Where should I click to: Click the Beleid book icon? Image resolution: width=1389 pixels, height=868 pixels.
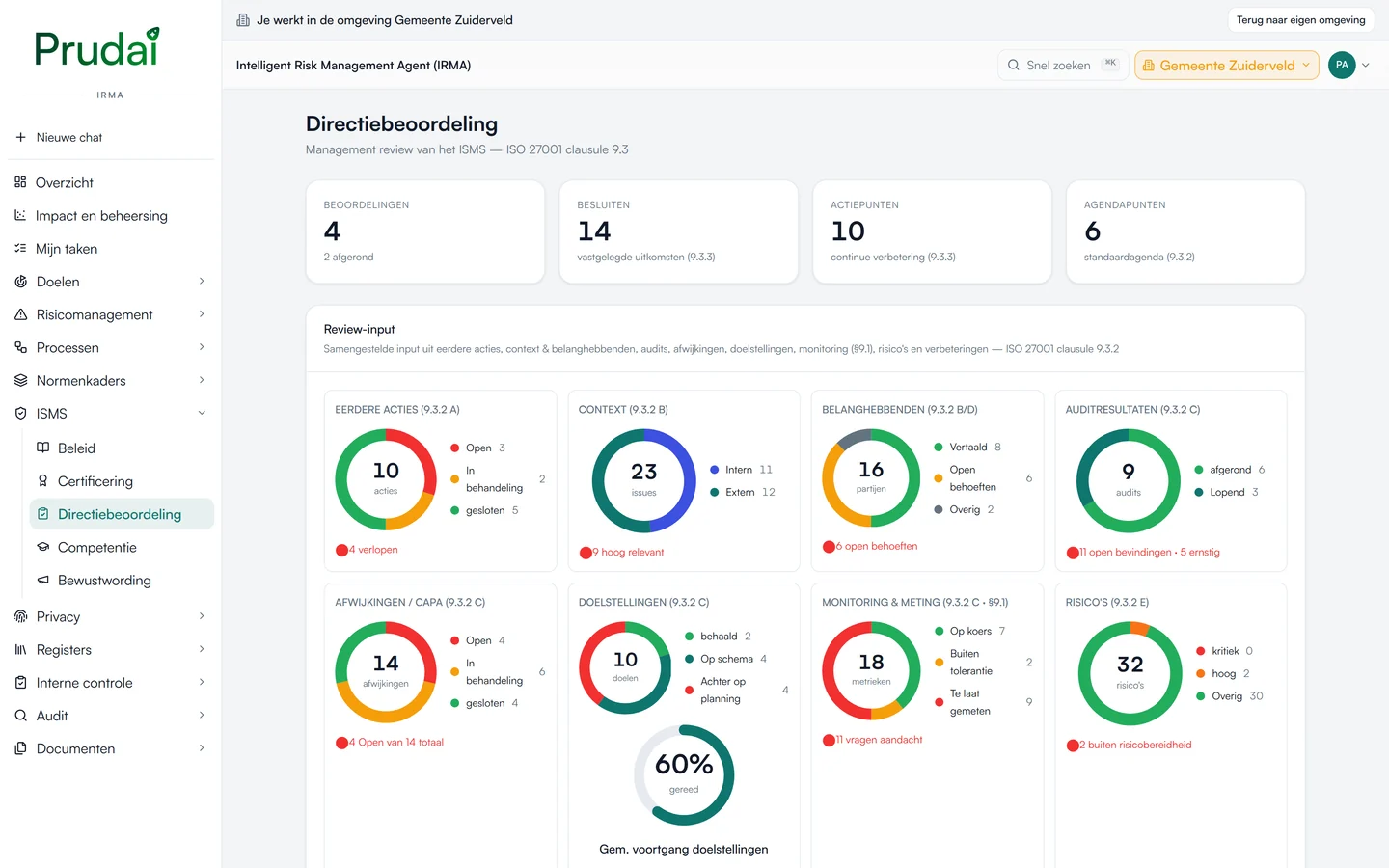point(42,448)
